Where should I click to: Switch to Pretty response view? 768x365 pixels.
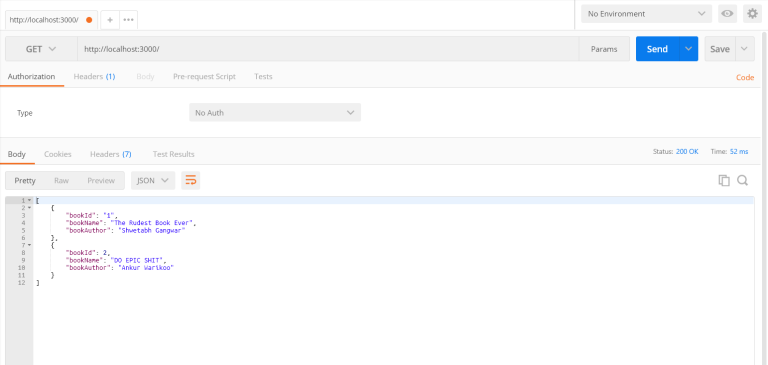coord(25,180)
